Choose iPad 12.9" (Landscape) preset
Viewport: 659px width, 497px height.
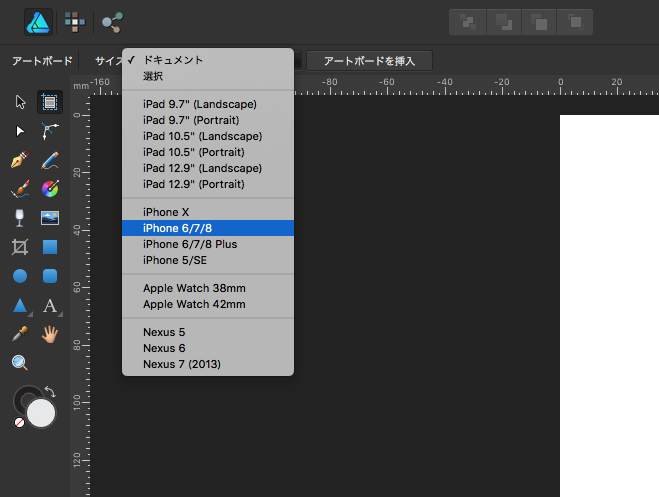click(x=208, y=168)
